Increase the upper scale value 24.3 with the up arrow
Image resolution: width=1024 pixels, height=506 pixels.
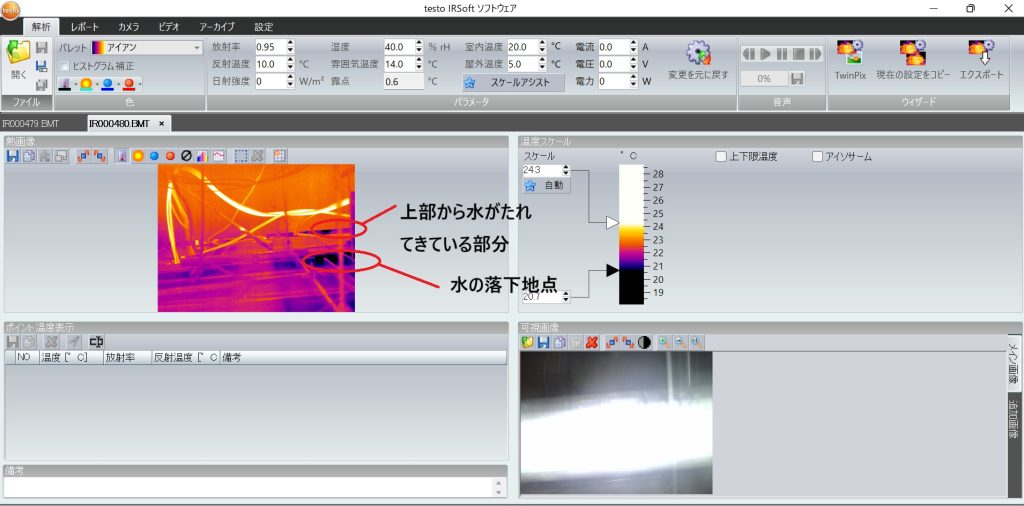(566, 168)
